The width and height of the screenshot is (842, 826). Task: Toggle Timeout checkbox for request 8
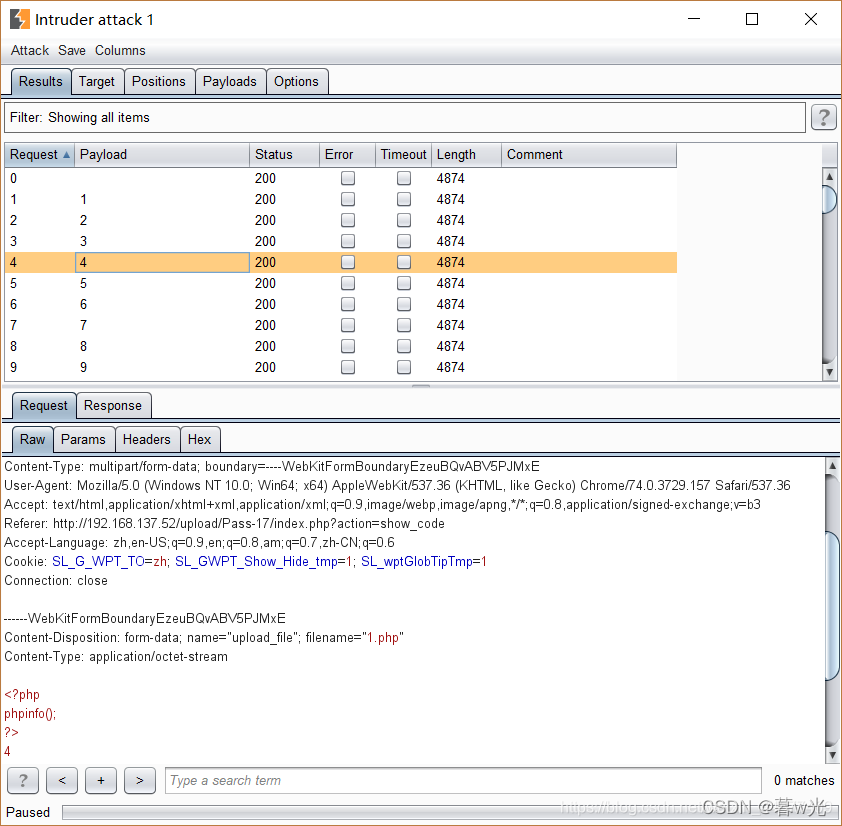pyautogui.click(x=404, y=346)
